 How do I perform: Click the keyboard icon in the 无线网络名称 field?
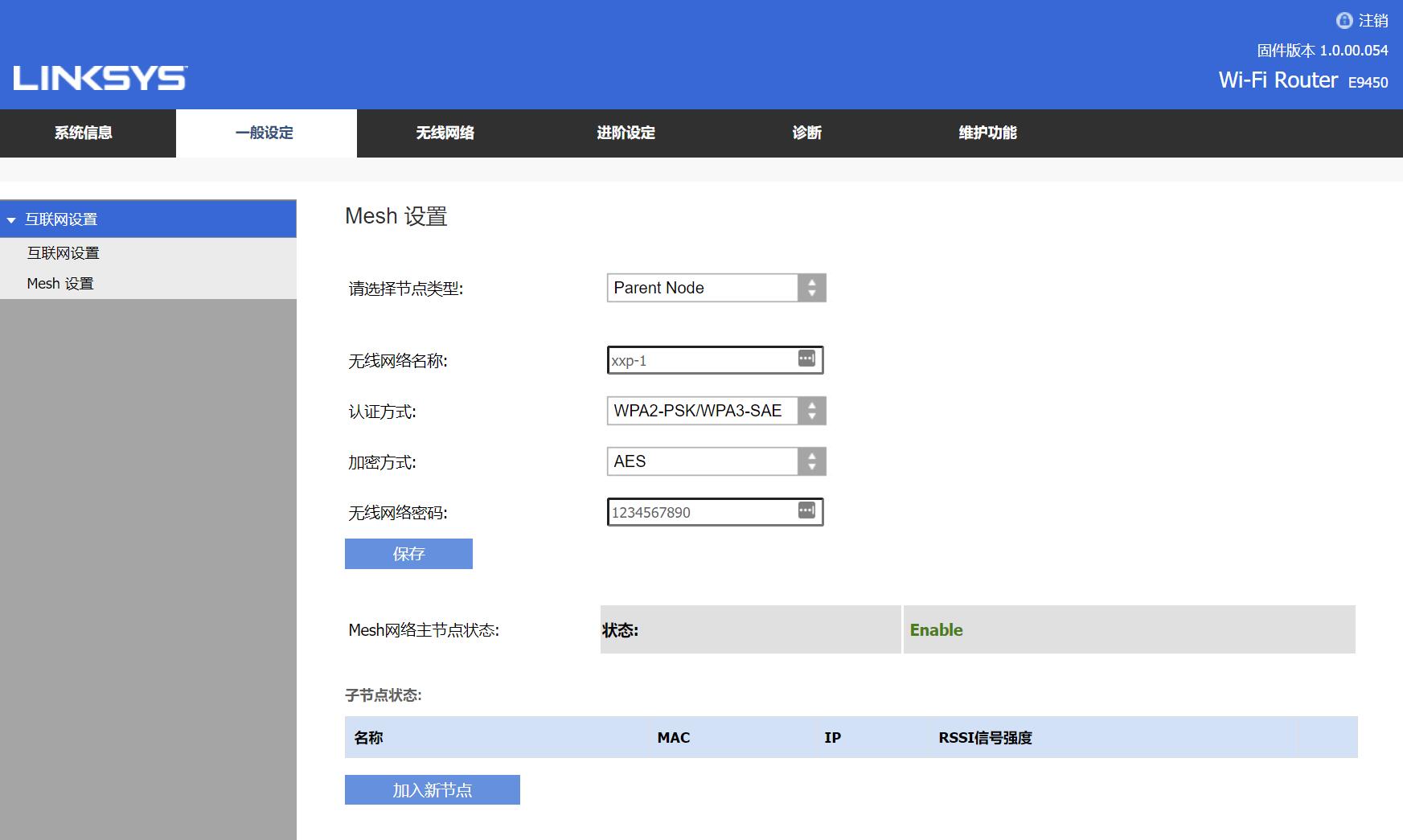coord(806,359)
